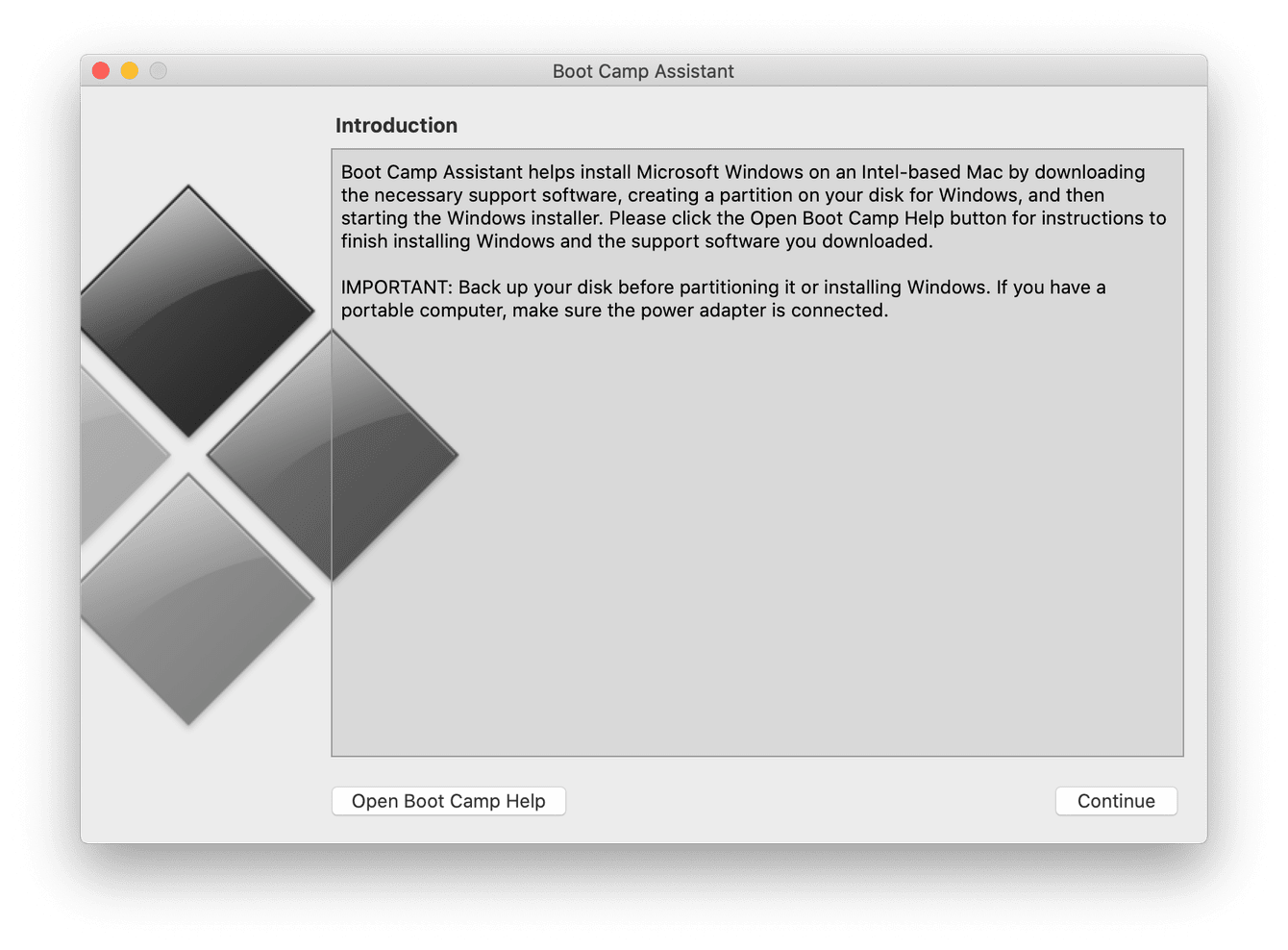
Task: Open Boot Camp Help
Action: (x=449, y=801)
